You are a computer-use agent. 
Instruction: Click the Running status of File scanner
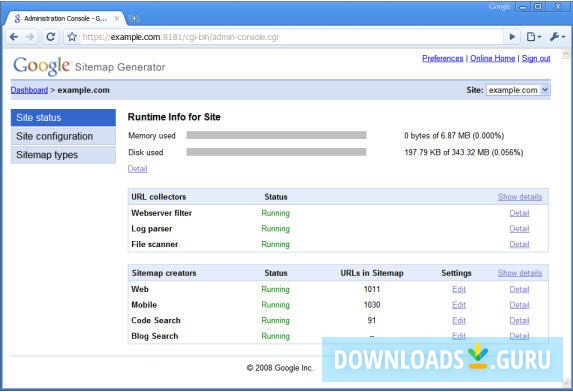276,244
